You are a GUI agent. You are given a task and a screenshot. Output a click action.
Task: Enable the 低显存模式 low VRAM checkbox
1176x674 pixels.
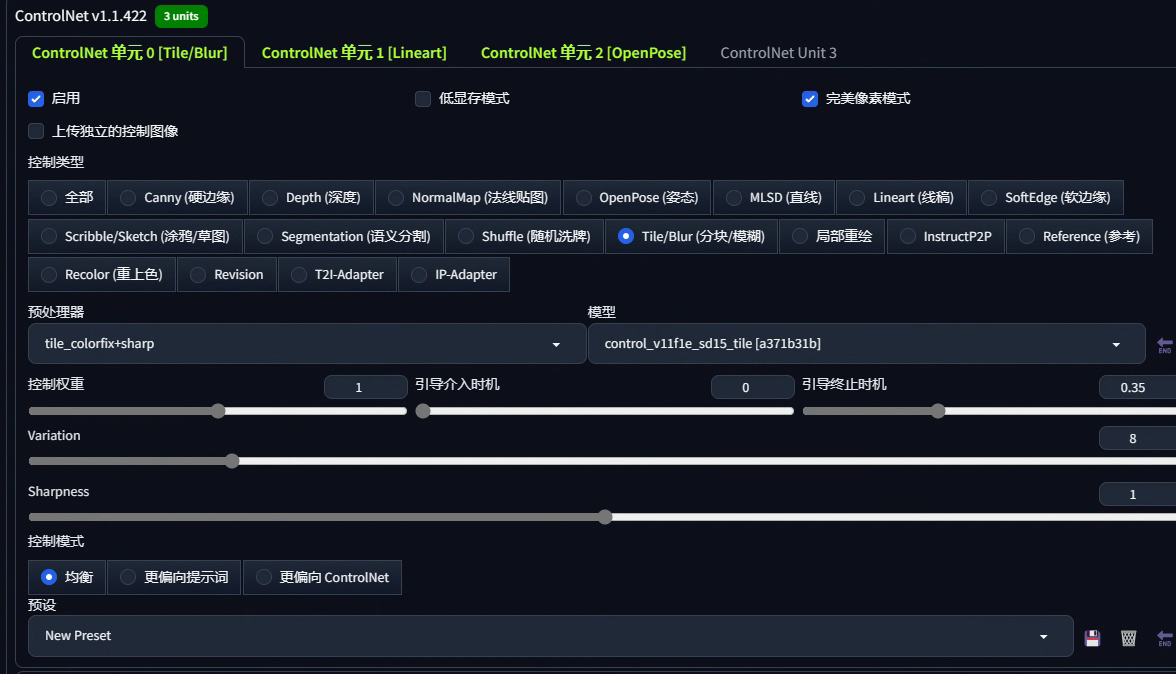coord(423,98)
